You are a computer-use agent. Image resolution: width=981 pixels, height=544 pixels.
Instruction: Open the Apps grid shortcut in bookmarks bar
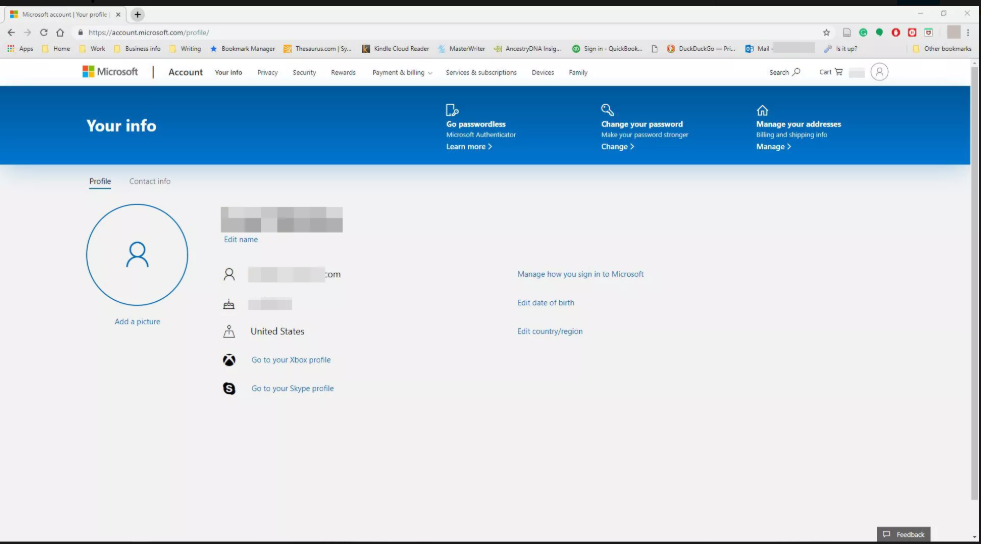click(x=20, y=48)
